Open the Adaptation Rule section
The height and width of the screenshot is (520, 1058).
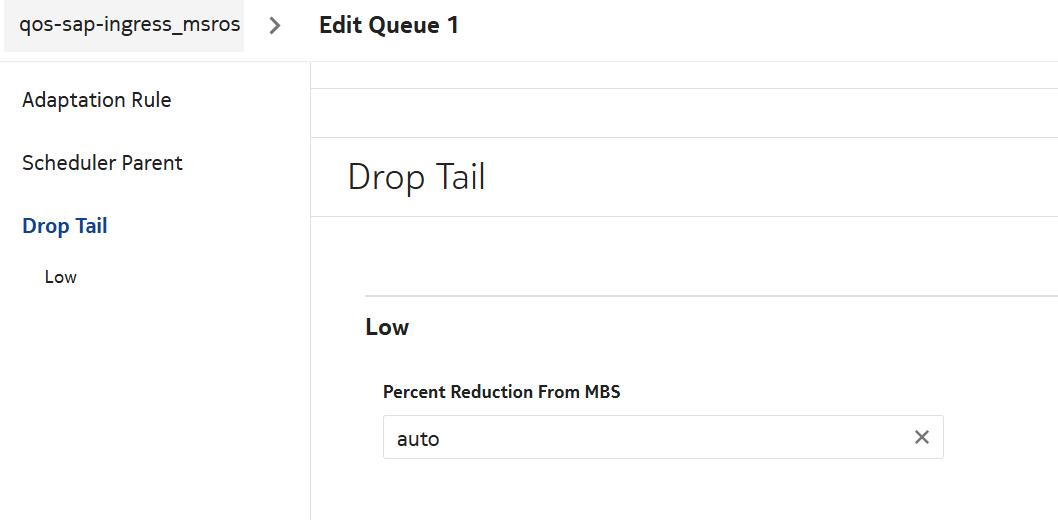click(x=97, y=100)
